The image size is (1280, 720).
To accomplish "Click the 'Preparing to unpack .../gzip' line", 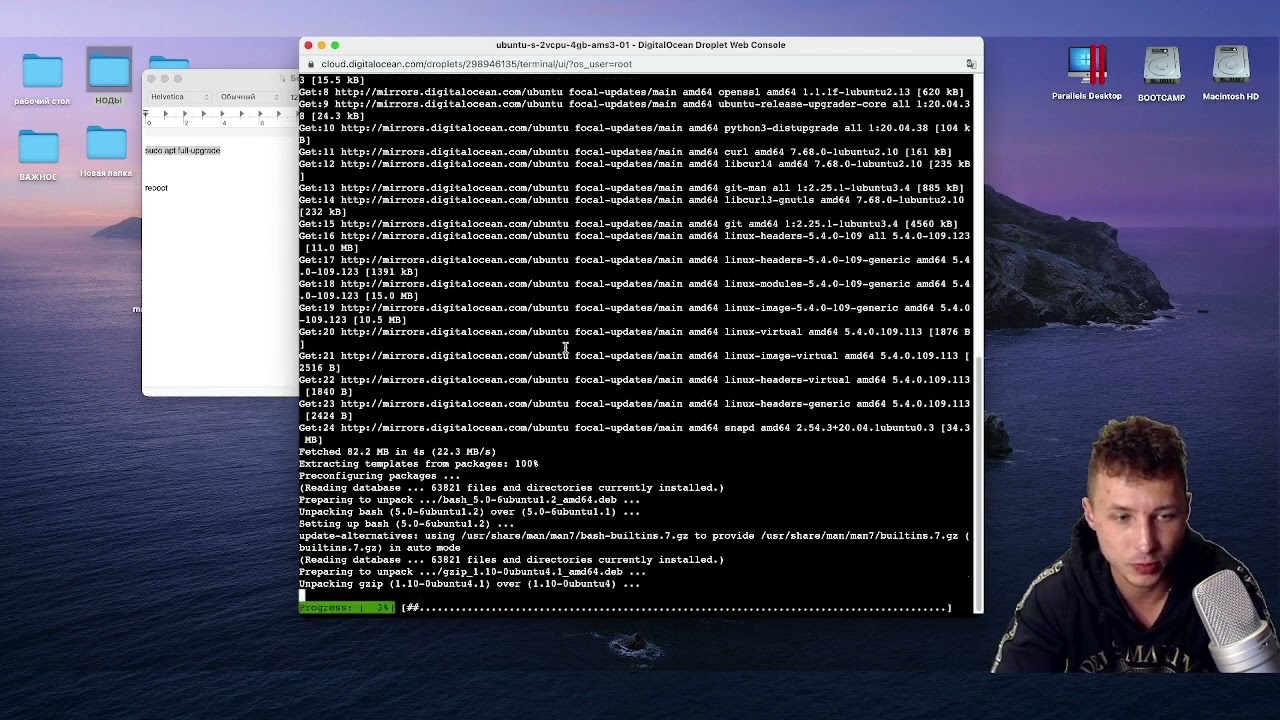I will pyautogui.click(x=472, y=572).
